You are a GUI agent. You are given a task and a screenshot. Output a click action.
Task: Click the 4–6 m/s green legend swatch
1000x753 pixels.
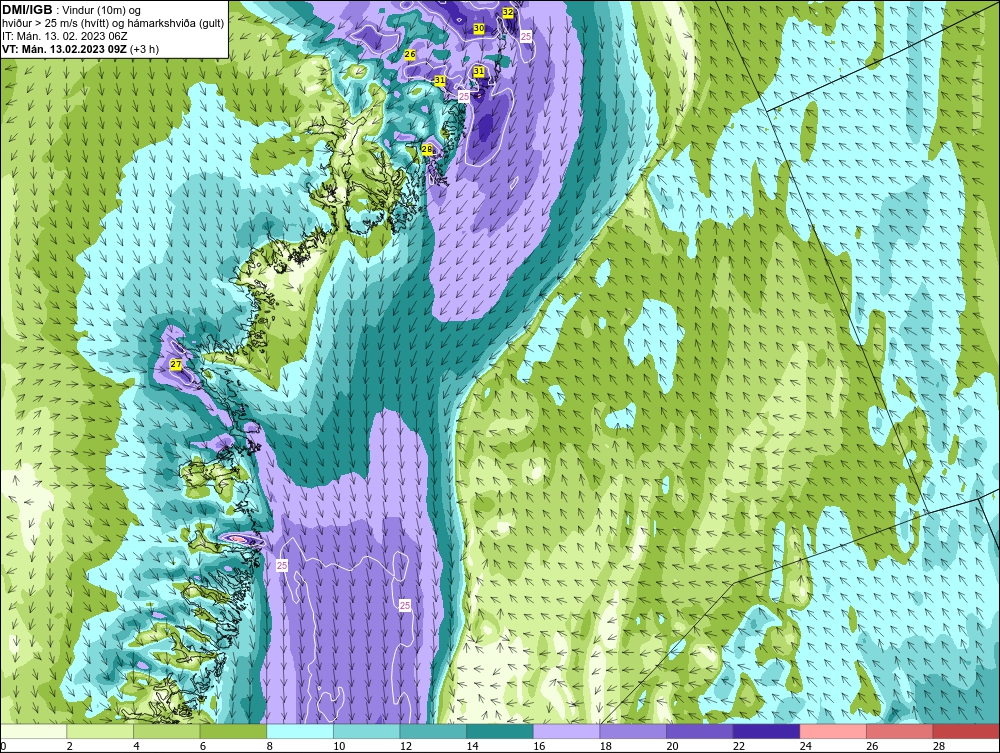point(166,731)
